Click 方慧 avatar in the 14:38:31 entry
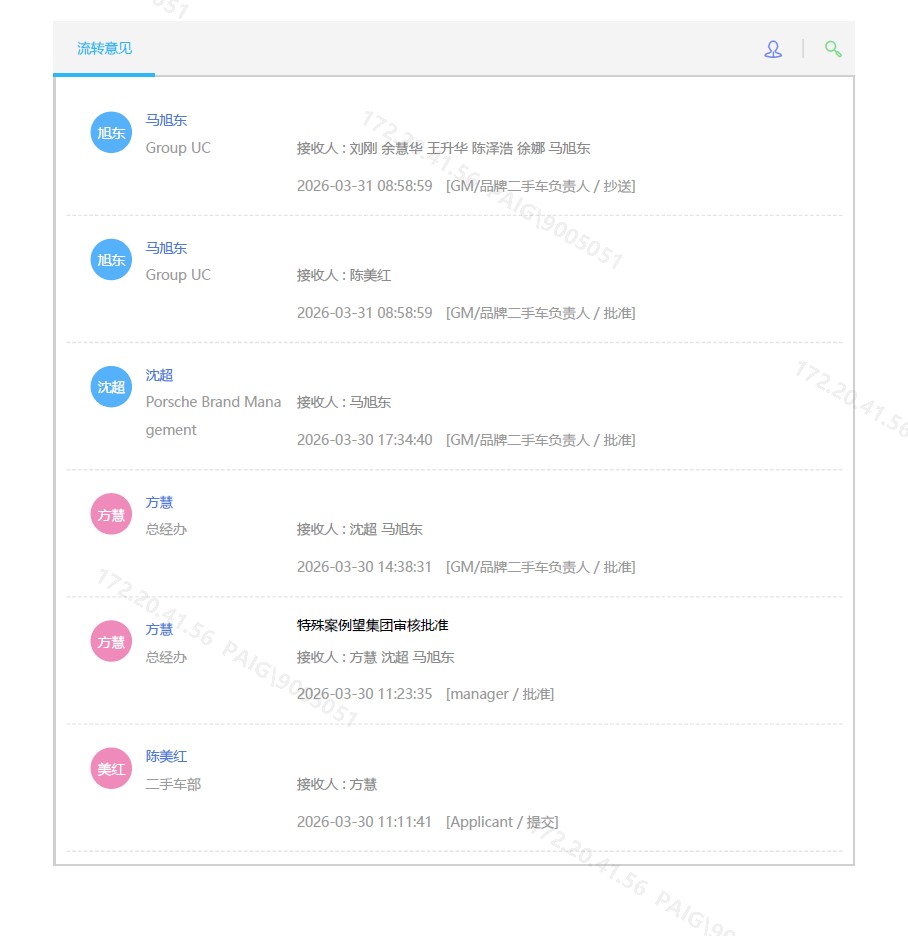This screenshot has width=908, height=936. pyautogui.click(x=111, y=515)
